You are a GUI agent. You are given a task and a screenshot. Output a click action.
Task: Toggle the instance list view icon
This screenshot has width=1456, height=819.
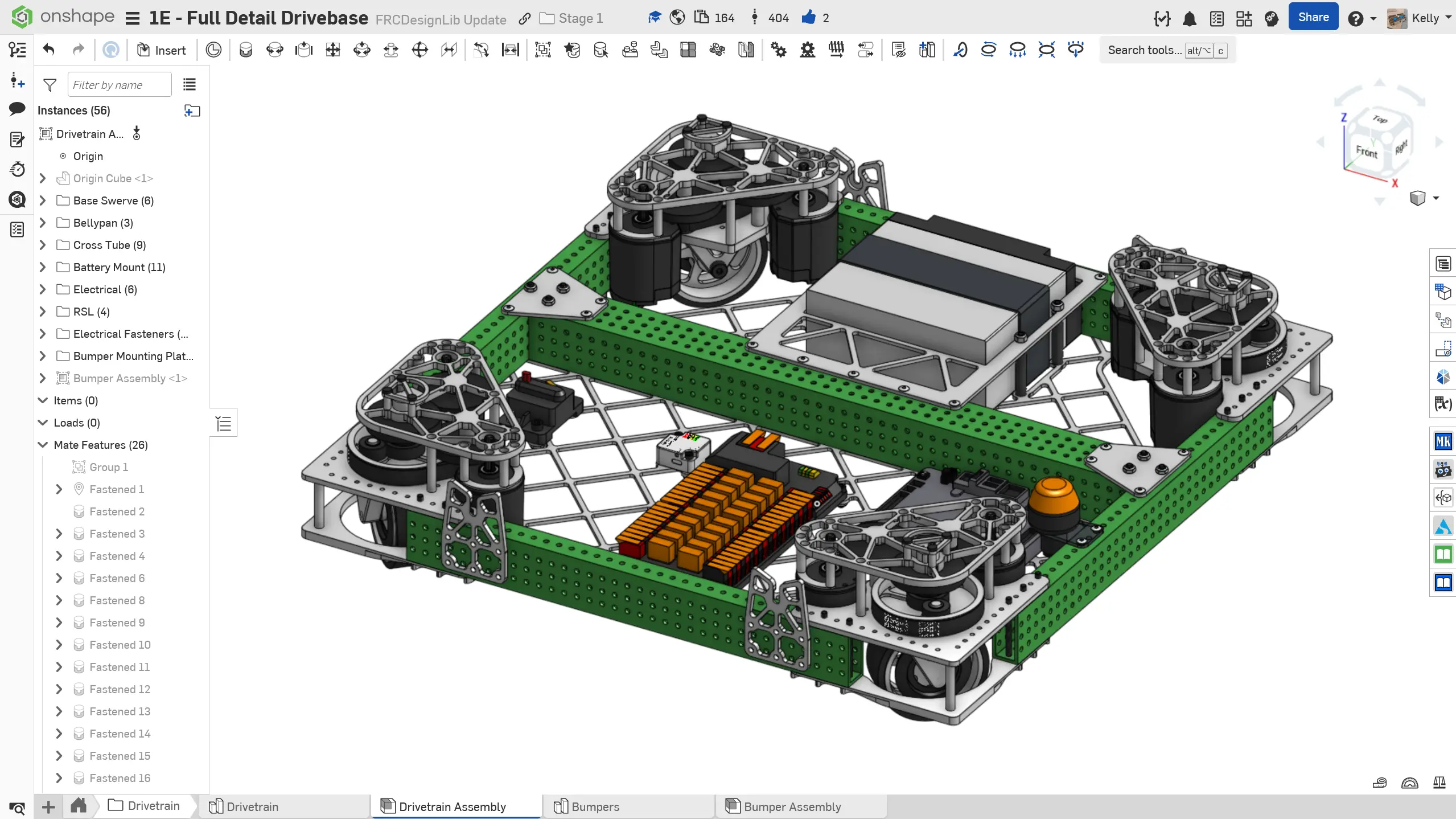click(190, 85)
